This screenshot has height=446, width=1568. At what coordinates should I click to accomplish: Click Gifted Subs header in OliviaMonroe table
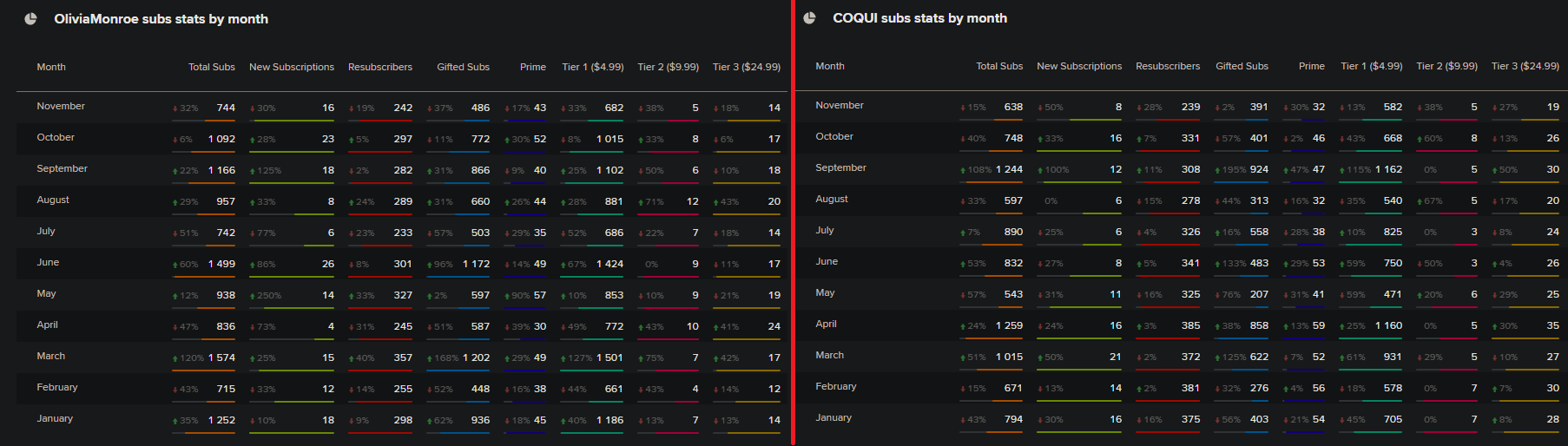tap(463, 67)
